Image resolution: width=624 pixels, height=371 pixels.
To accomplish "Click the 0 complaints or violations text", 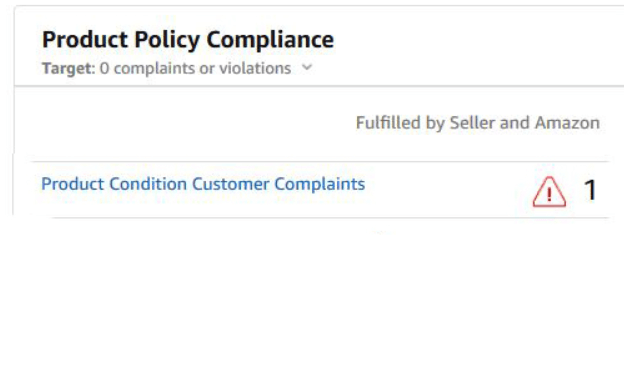I will click(195, 68).
